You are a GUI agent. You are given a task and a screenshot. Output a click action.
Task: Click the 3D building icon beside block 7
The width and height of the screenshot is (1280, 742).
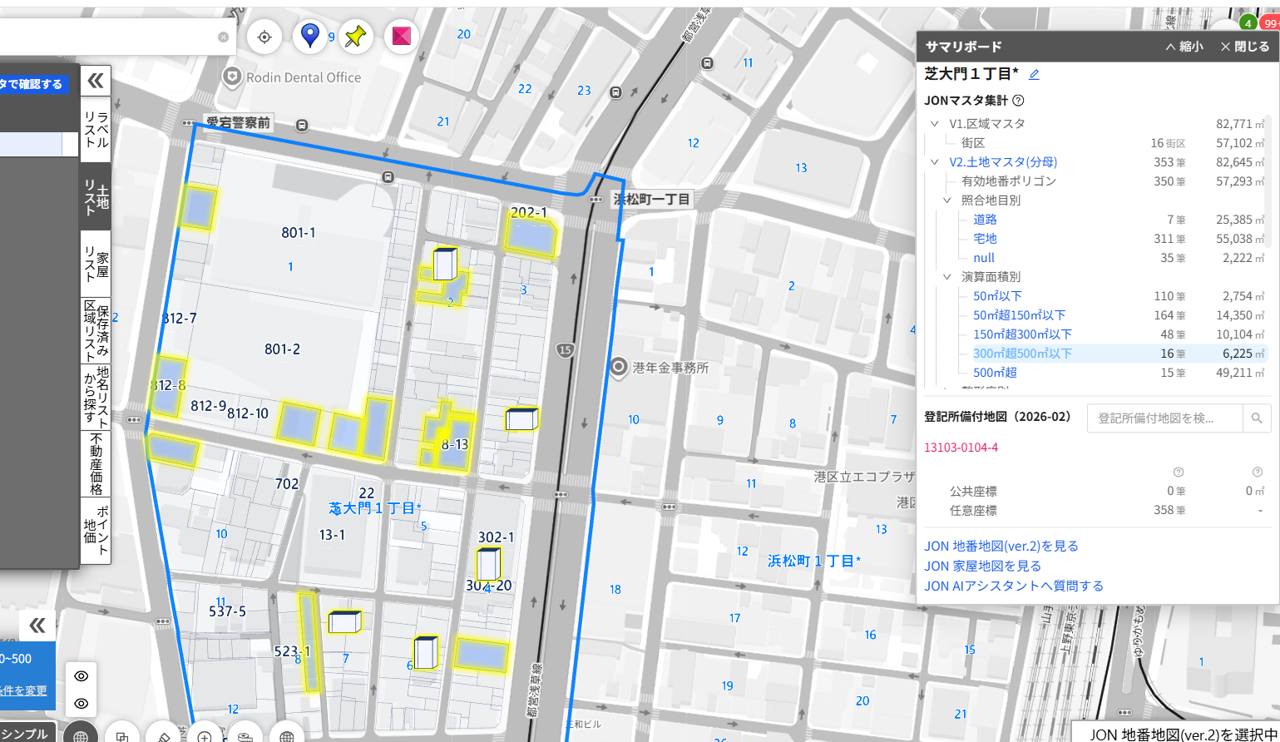tap(345, 622)
